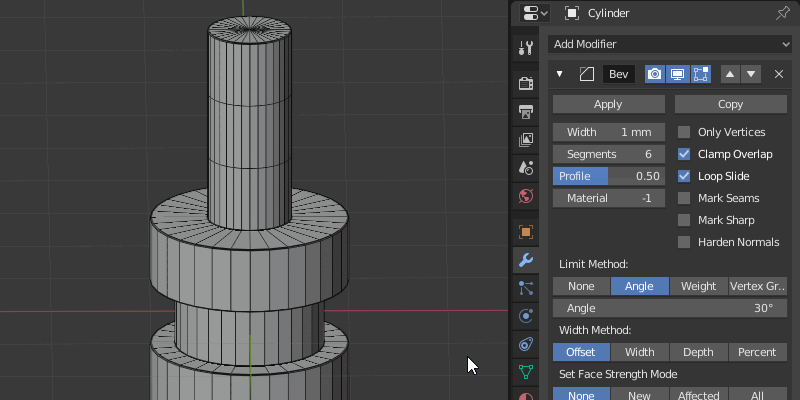Click the Segments 6 field

coord(609,154)
